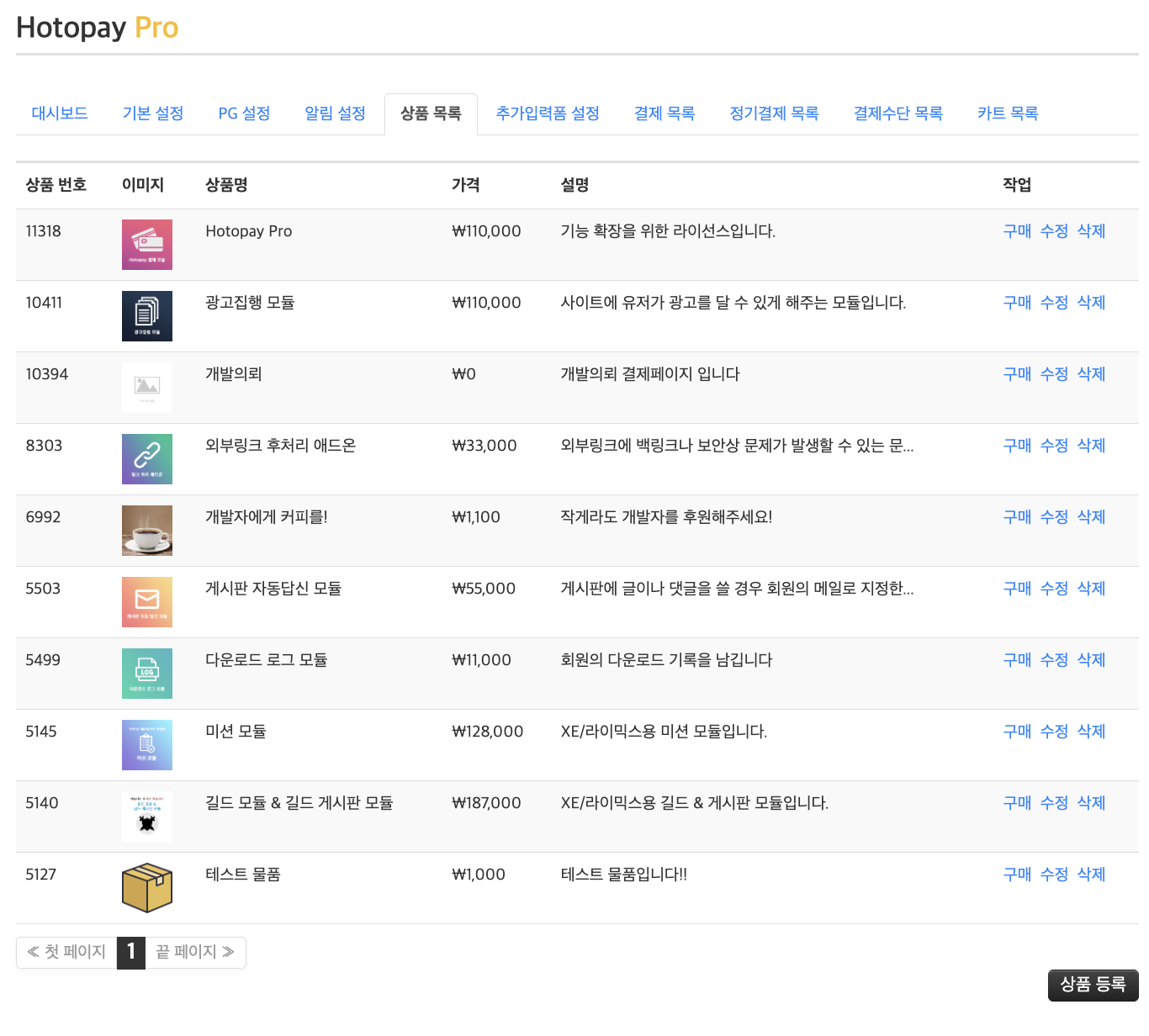
Task: Click 수정 link for 개발자에게 커피를!
Action: pyautogui.click(x=1054, y=517)
